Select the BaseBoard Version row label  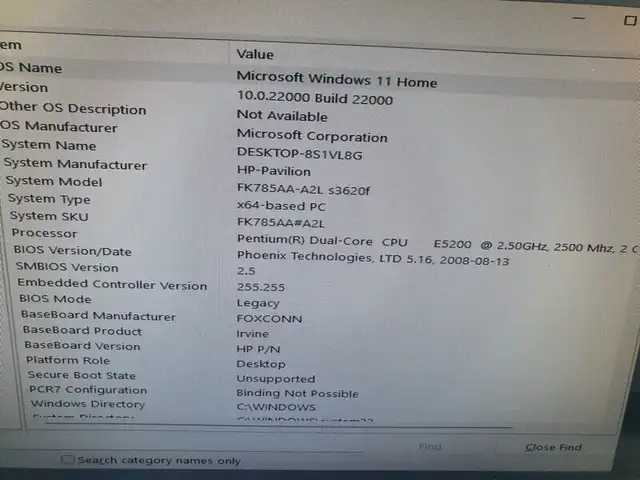coord(82,346)
